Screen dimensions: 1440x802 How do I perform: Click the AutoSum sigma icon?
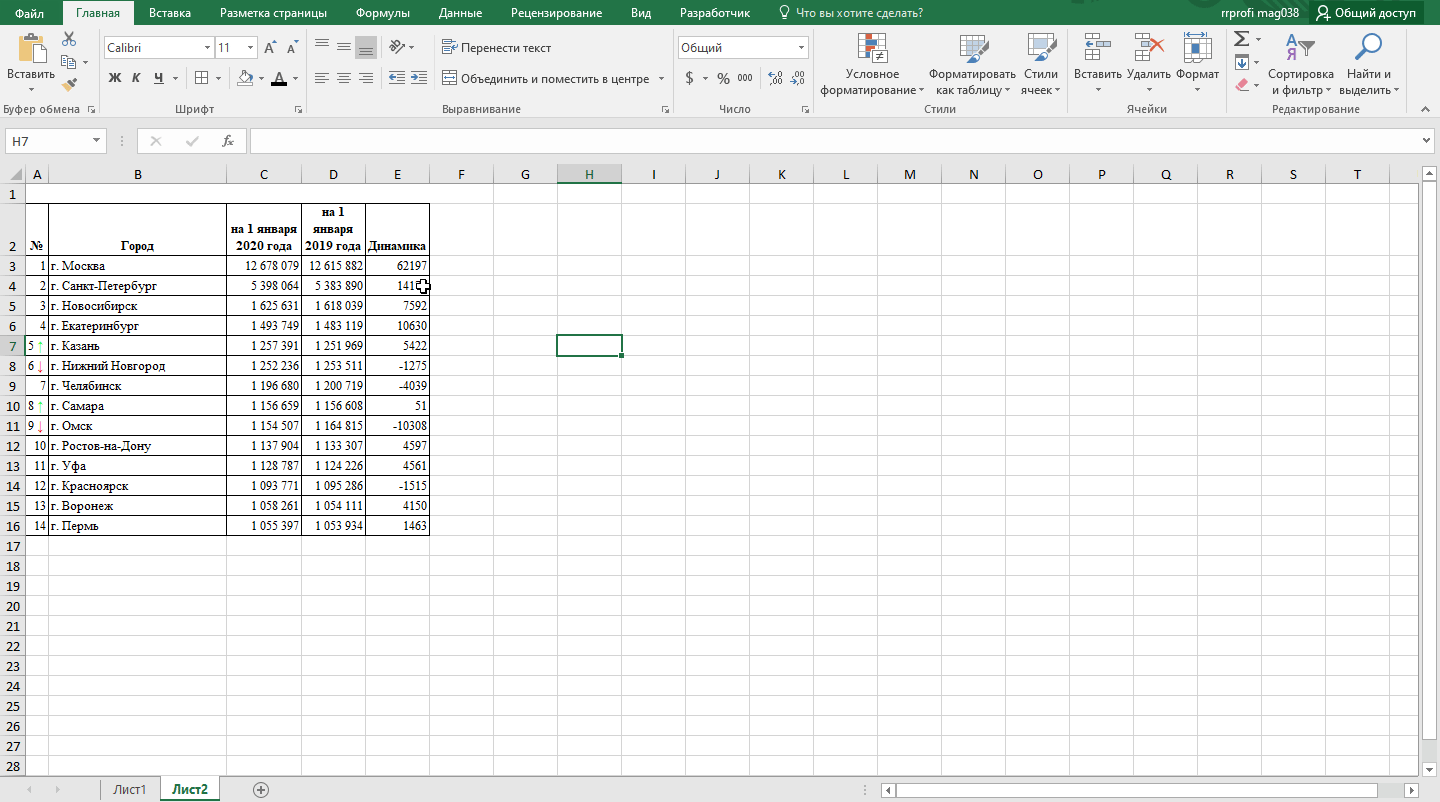click(1242, 39)
